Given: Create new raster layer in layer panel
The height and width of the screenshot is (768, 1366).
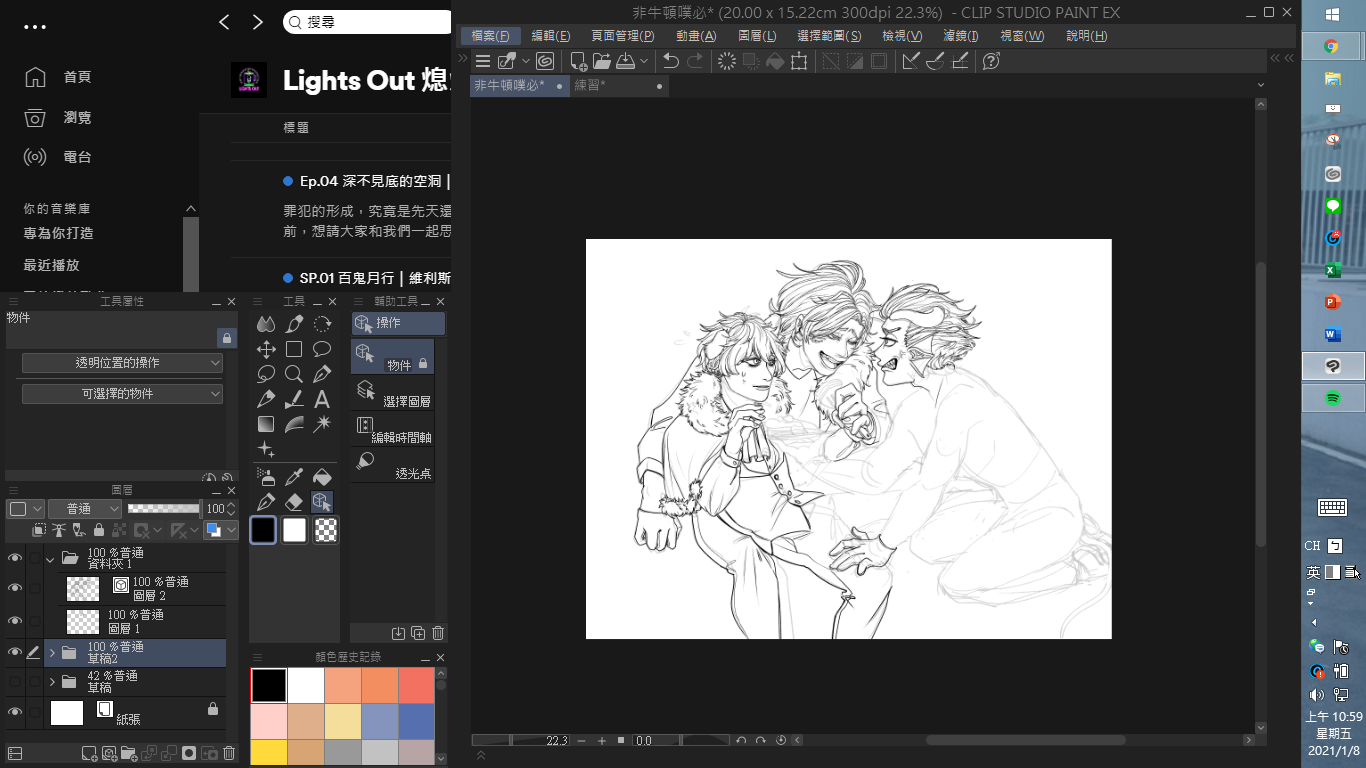Looking at the screenshot, I should click(x=89, y=753).
